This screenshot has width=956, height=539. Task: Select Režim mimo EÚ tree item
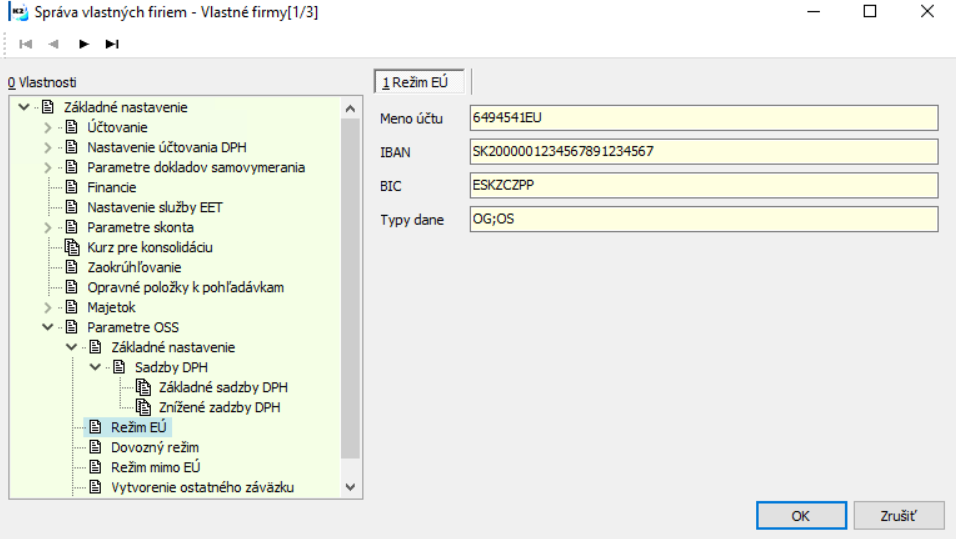[x=155, y=468]
